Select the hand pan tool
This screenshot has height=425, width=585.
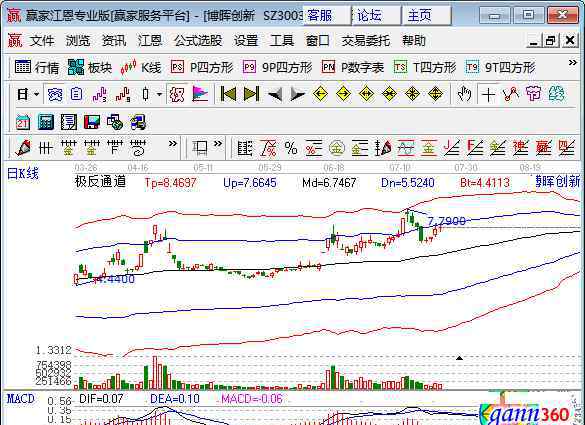[x=464, y=94]
